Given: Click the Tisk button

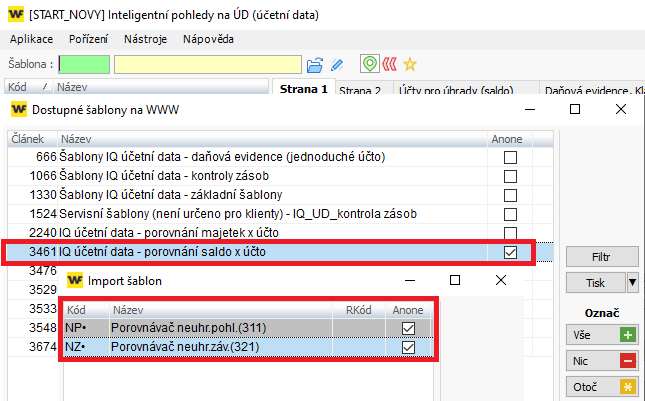Looking at the screenshot, I should [x=594, y=282].
